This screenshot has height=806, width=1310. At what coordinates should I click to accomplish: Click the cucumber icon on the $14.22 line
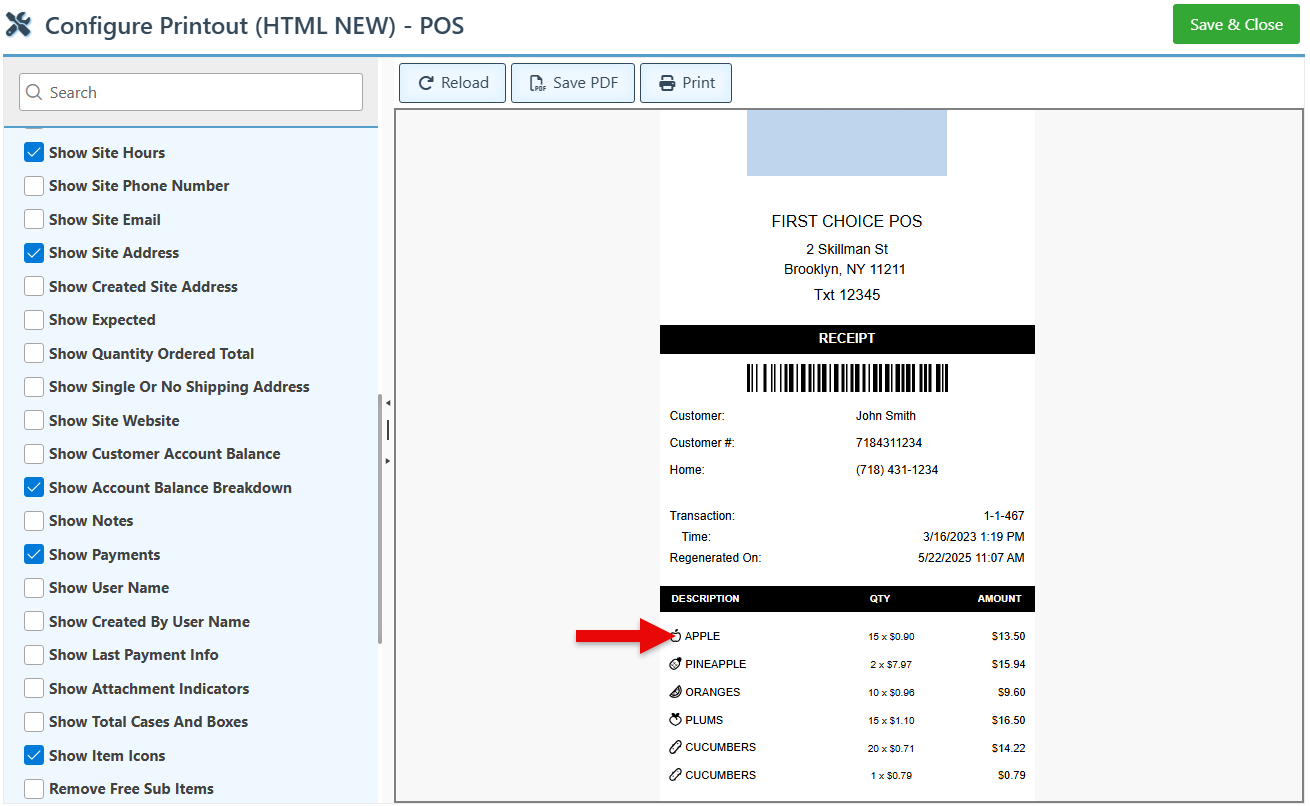[675, 748]
